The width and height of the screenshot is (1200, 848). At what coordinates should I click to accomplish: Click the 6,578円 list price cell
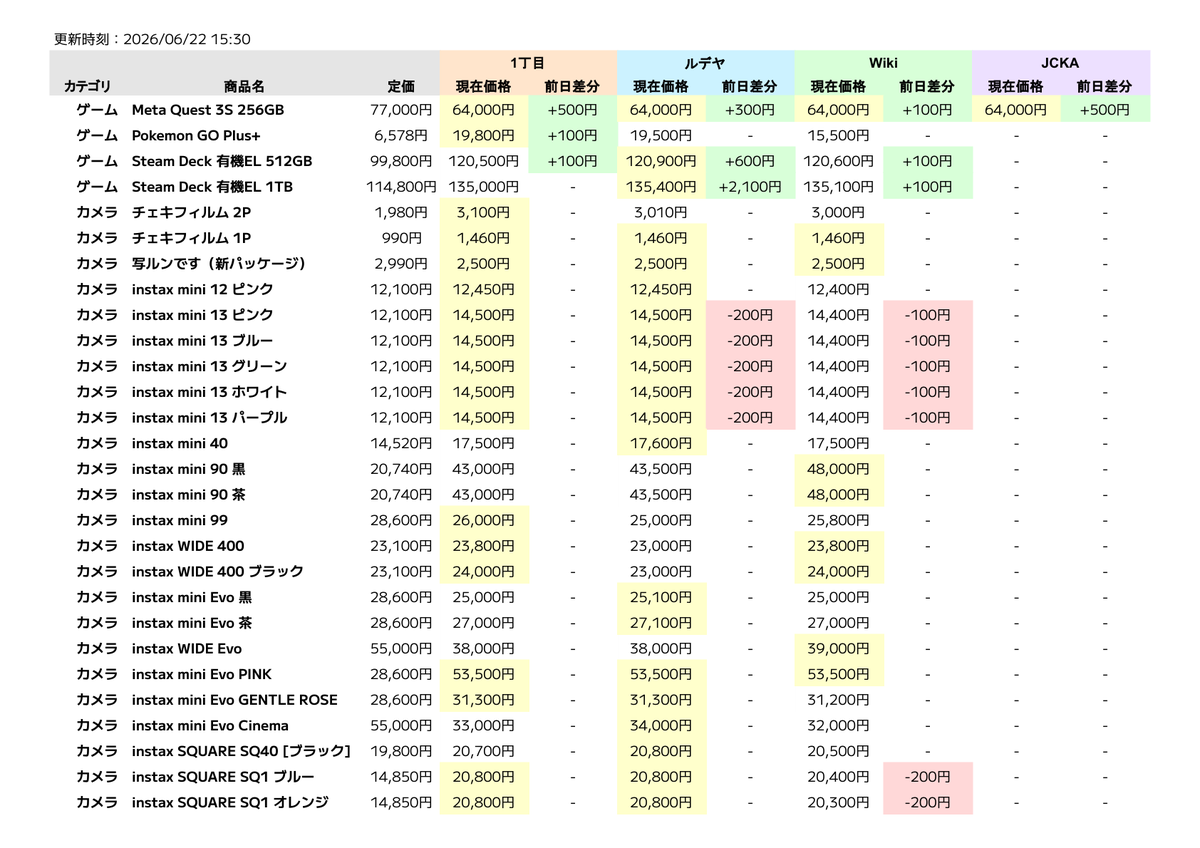[401, 135]
